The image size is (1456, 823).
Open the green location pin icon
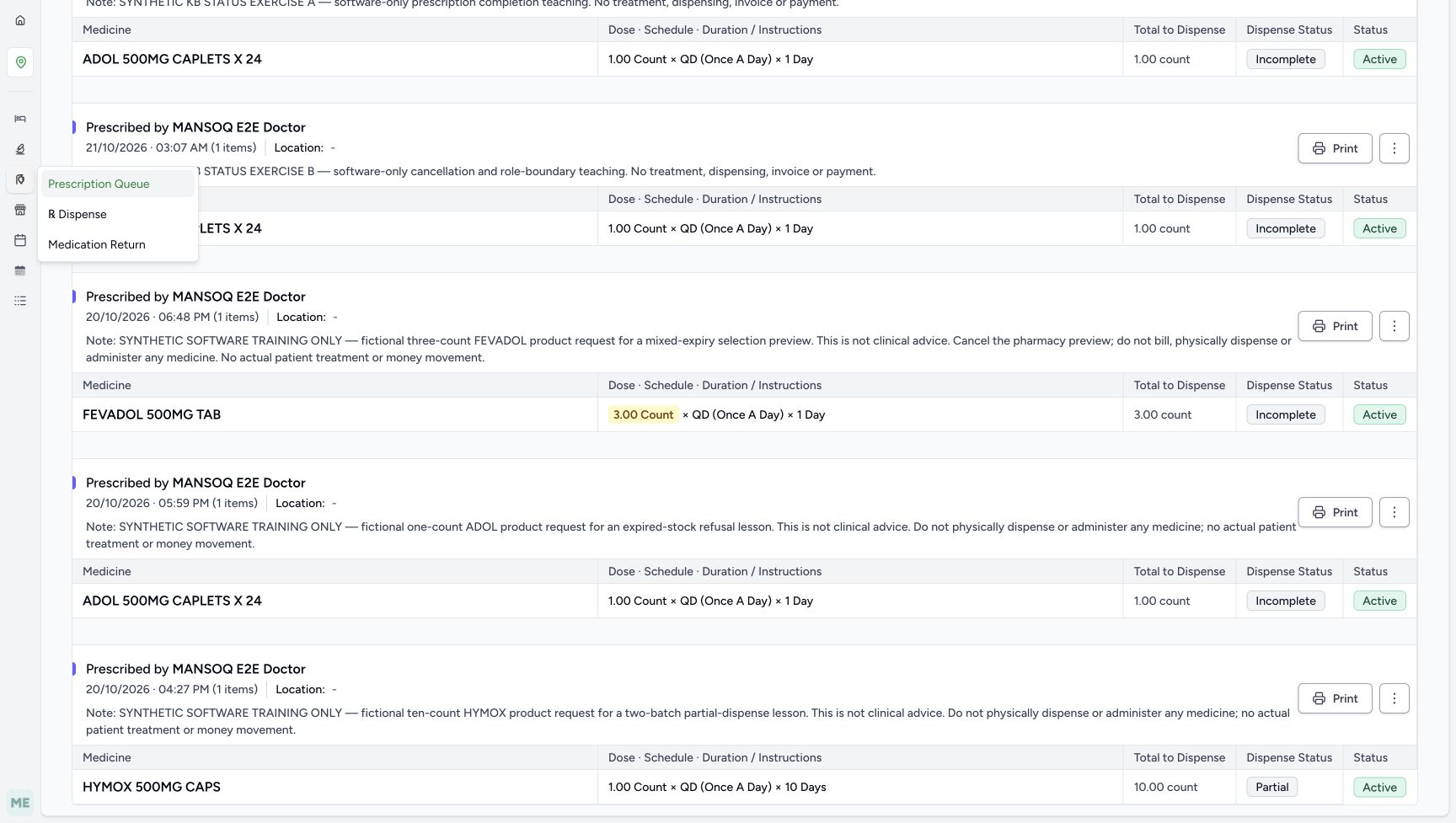coord(20,62)
